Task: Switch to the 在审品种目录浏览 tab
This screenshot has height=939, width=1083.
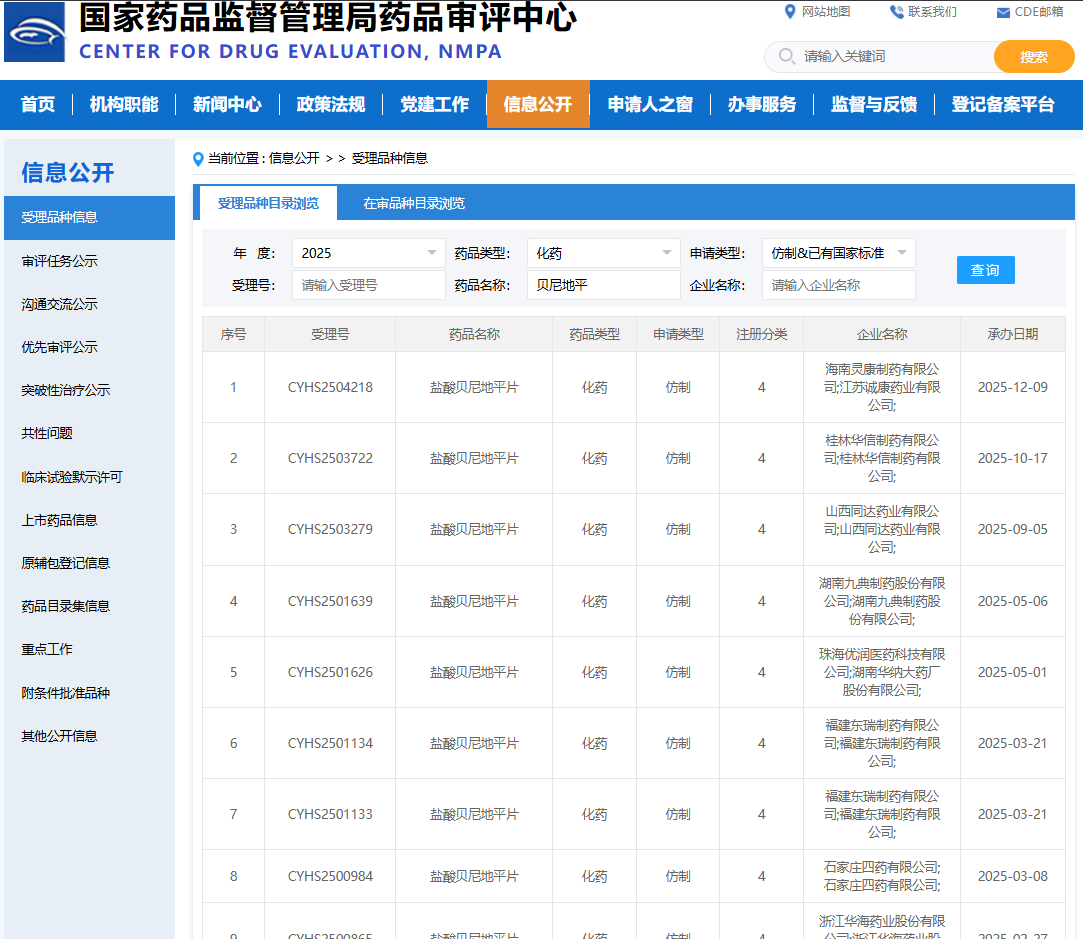Action: coord(413,203)
